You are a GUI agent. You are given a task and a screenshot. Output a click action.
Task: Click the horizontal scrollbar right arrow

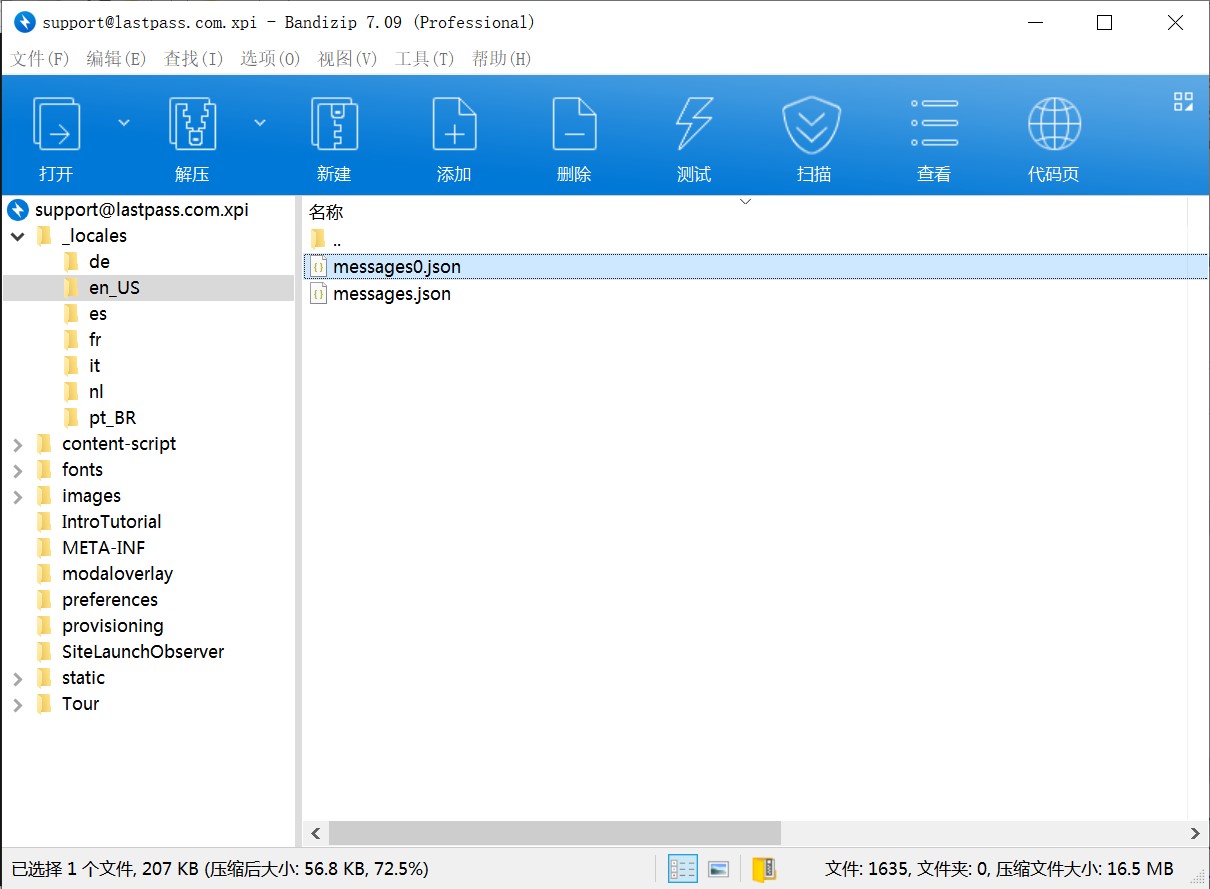pyautogui.click(x=1195, y=833)
